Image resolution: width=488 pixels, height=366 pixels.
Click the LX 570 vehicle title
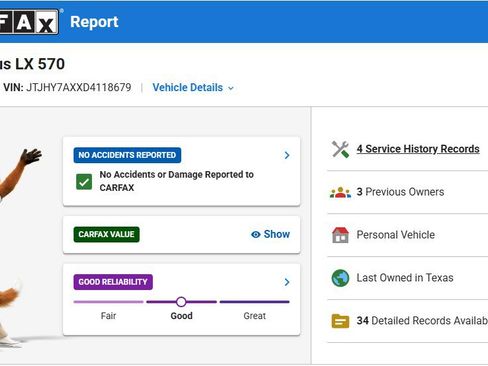coord(32,64)
